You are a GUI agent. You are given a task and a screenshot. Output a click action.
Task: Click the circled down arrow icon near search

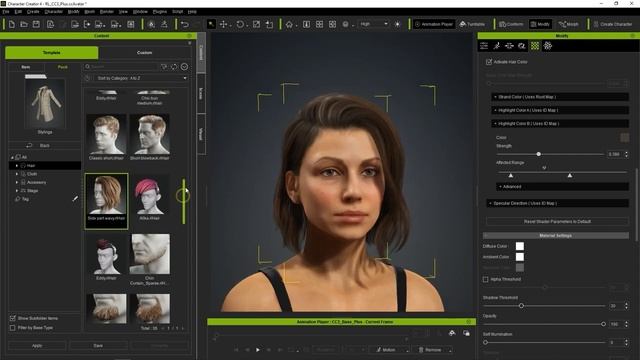184,67
